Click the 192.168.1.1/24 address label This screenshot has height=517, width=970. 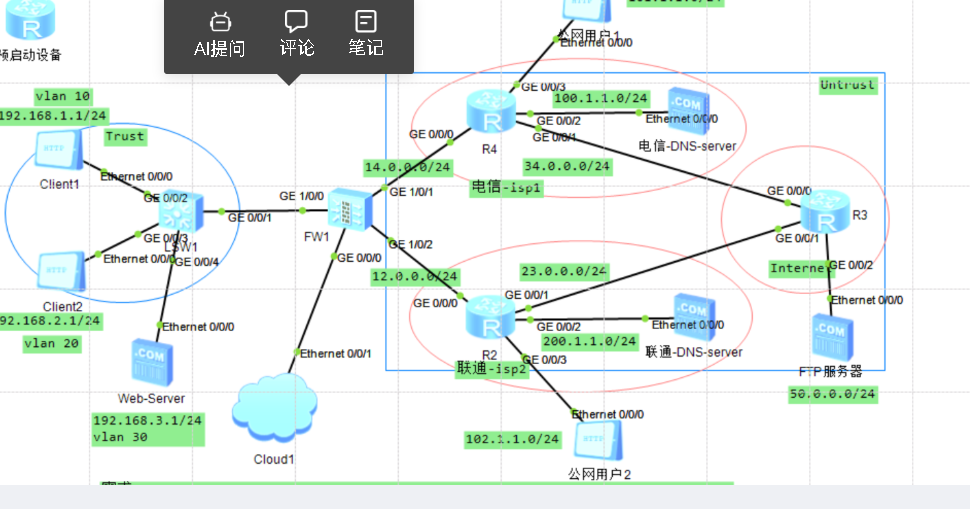pyautogui.click(x=54, y=116)
